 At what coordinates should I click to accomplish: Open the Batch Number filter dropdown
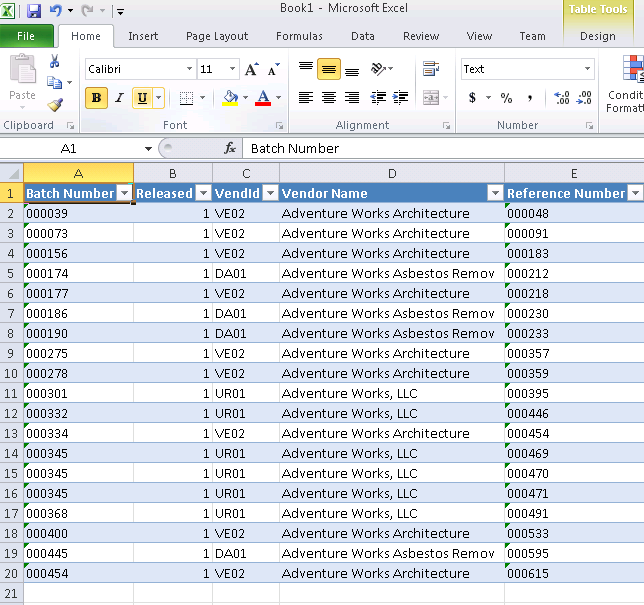coord(124,193)
